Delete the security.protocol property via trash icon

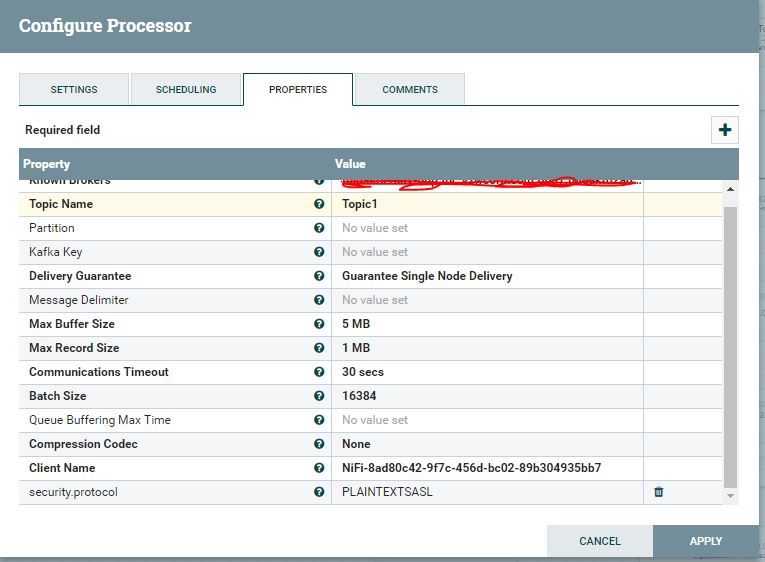click(x=658, y=492)
